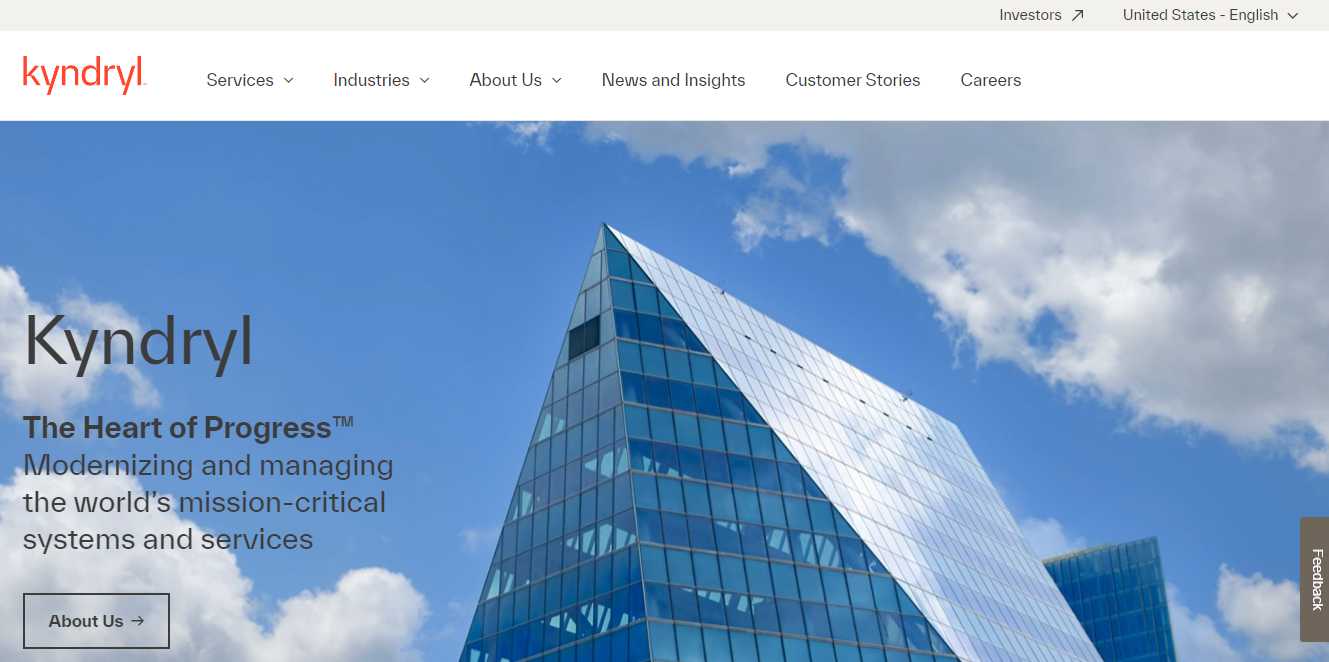
Task: Expand the Services chevron
Action: [x=288, y=81]
